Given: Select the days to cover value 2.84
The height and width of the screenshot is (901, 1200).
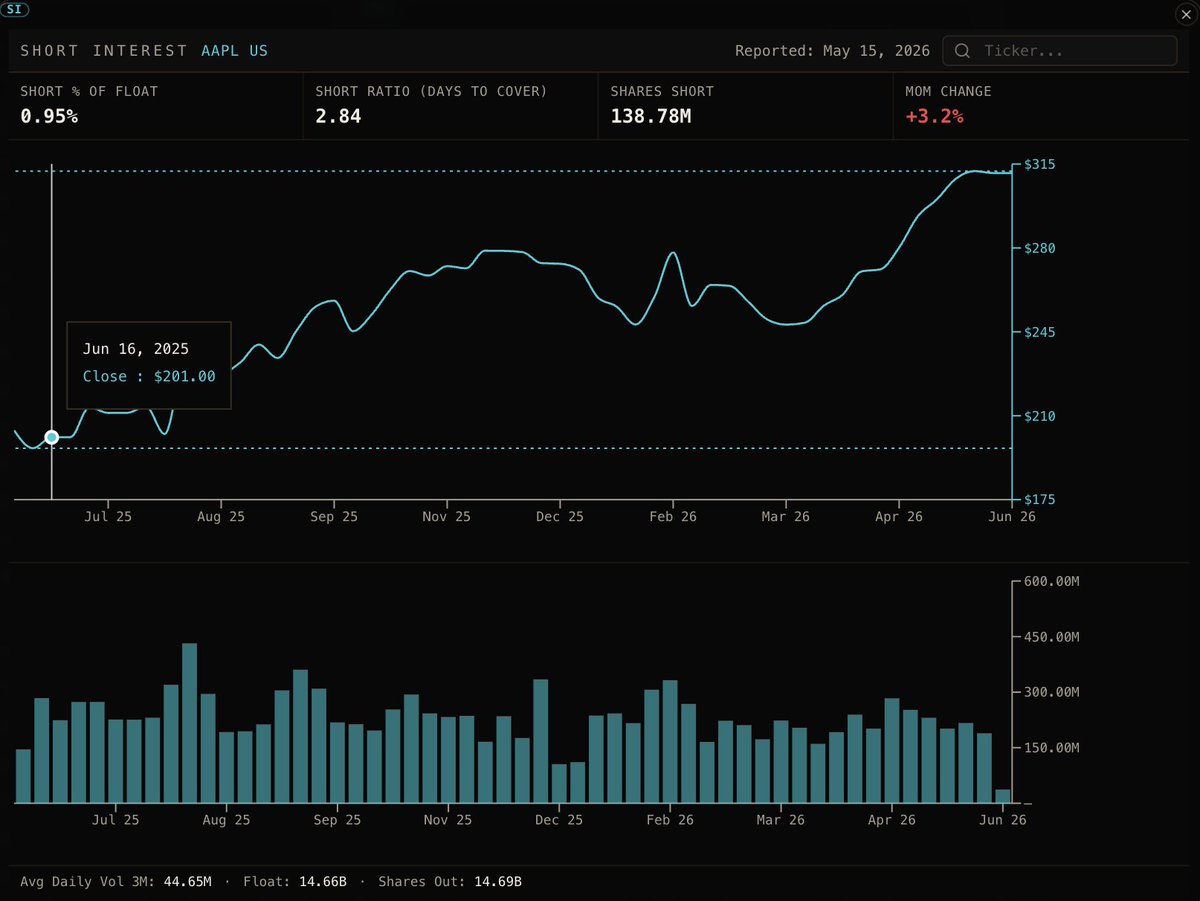Looking at the screenshot, I should (338, 116).
